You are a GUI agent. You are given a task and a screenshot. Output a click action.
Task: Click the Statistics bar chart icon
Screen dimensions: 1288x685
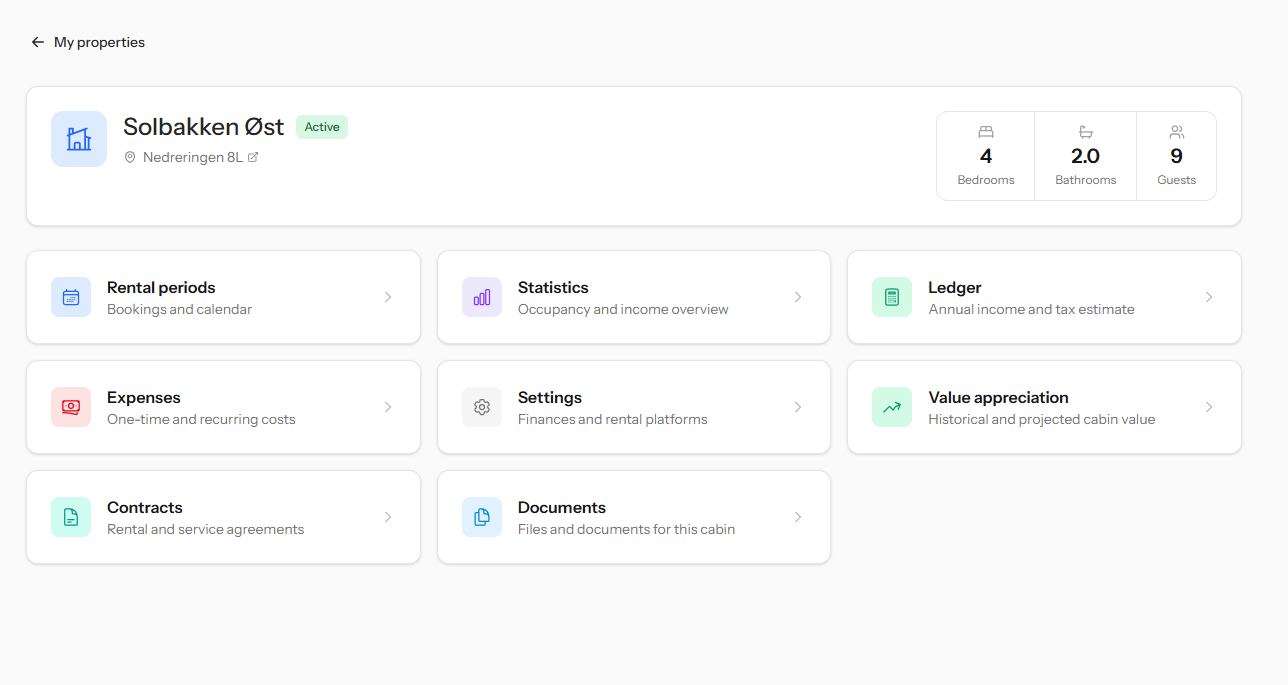482,297
